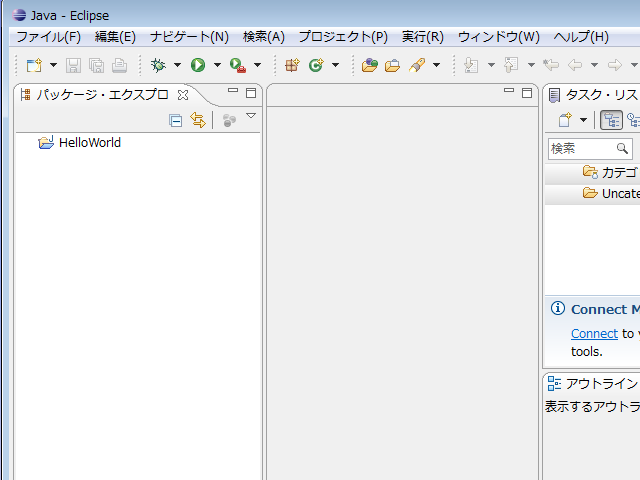The image size is (640, 480).
Task: Select the タスク・リス tab
Action: 593,95
